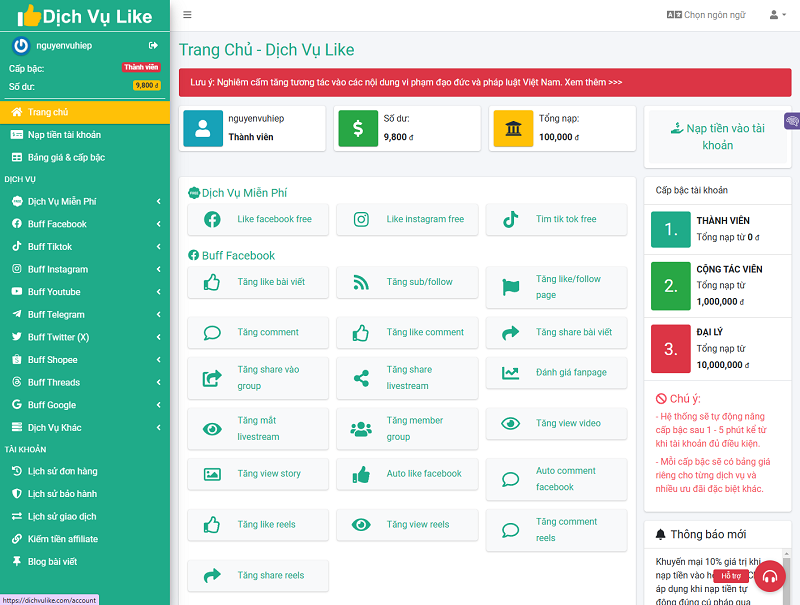Expand Buff Twitter (X) sidebar menu

point(85,337)
